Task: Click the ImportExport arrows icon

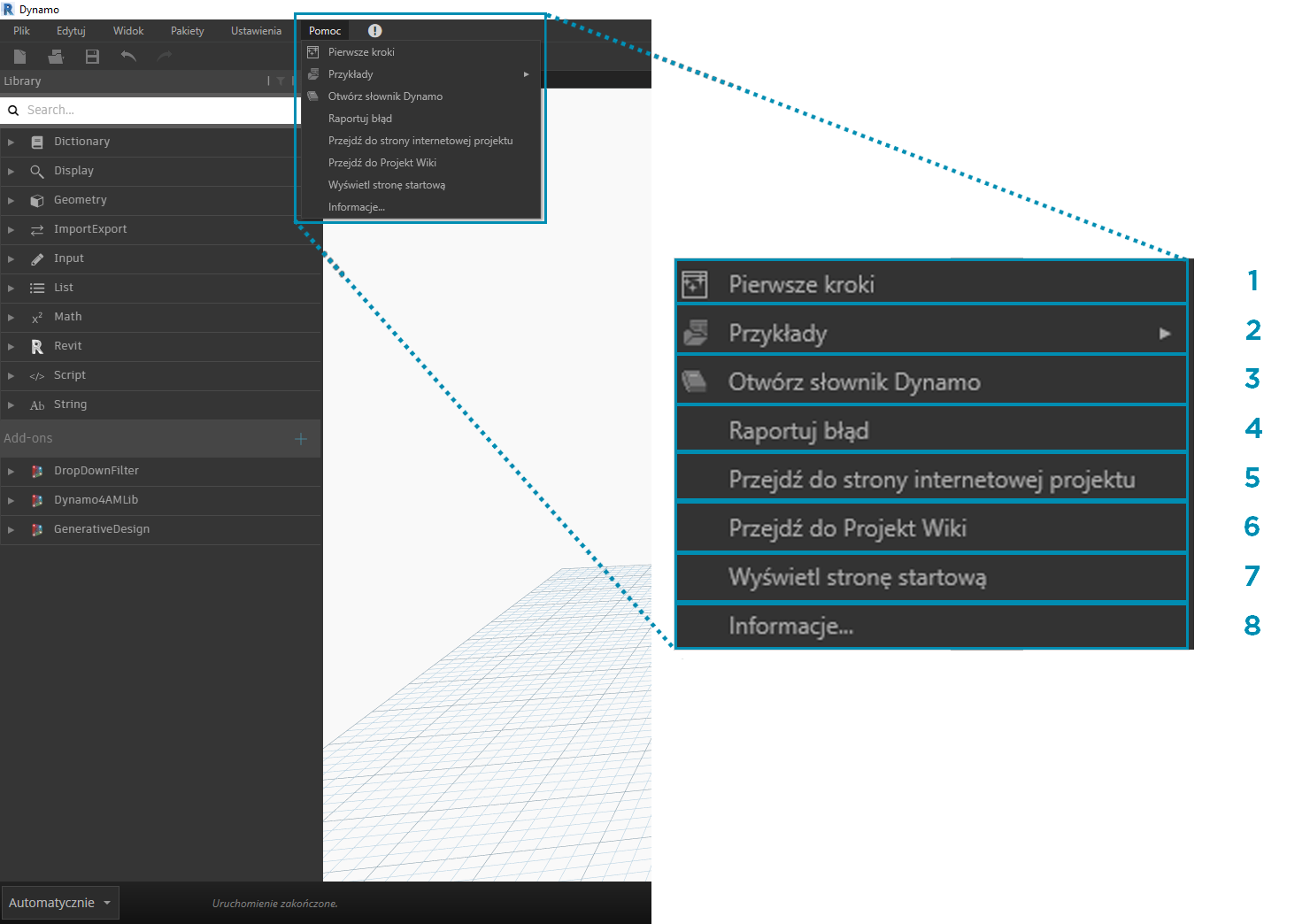Action: pos(37,229)
